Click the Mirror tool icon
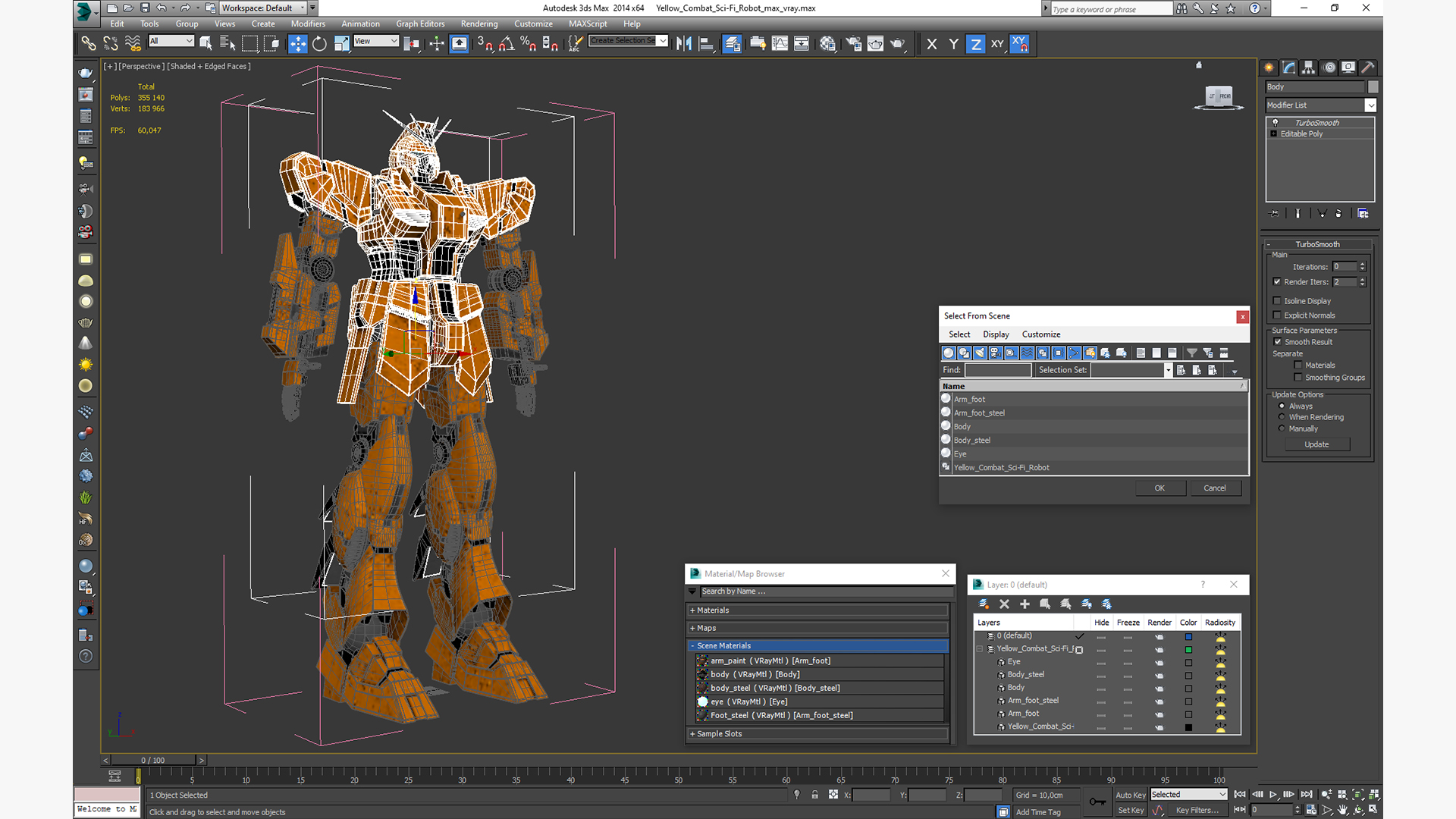The height and width of the screenshot is (819, 1456). pyautogui.click(x=684, y=44)
